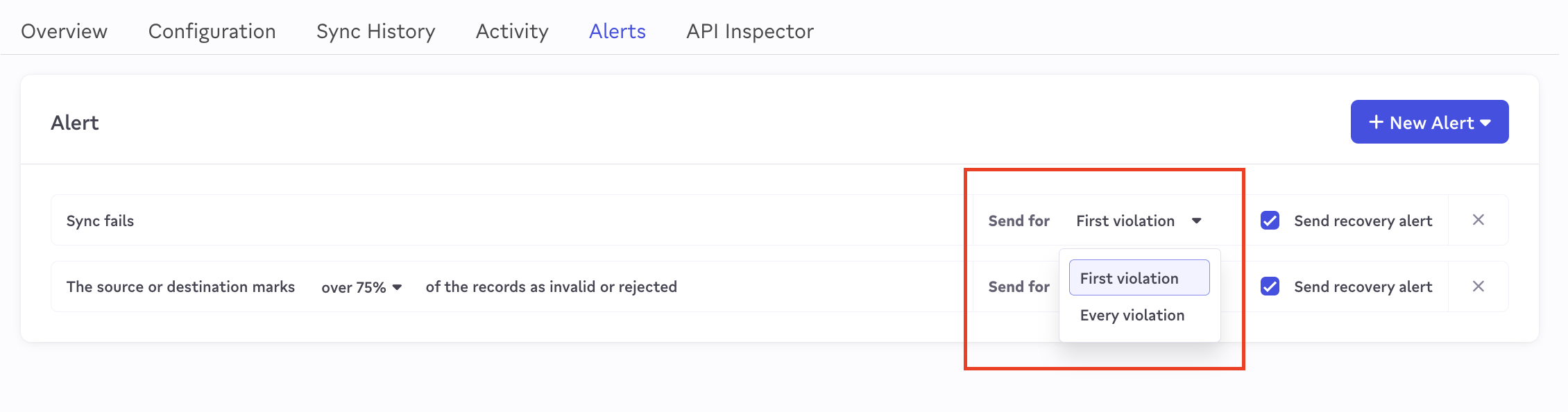Image resolution: width=1568 pixels, height=412 pixels.
Task: Click the caret beside First violation
Action: [x=1197, y=221]
